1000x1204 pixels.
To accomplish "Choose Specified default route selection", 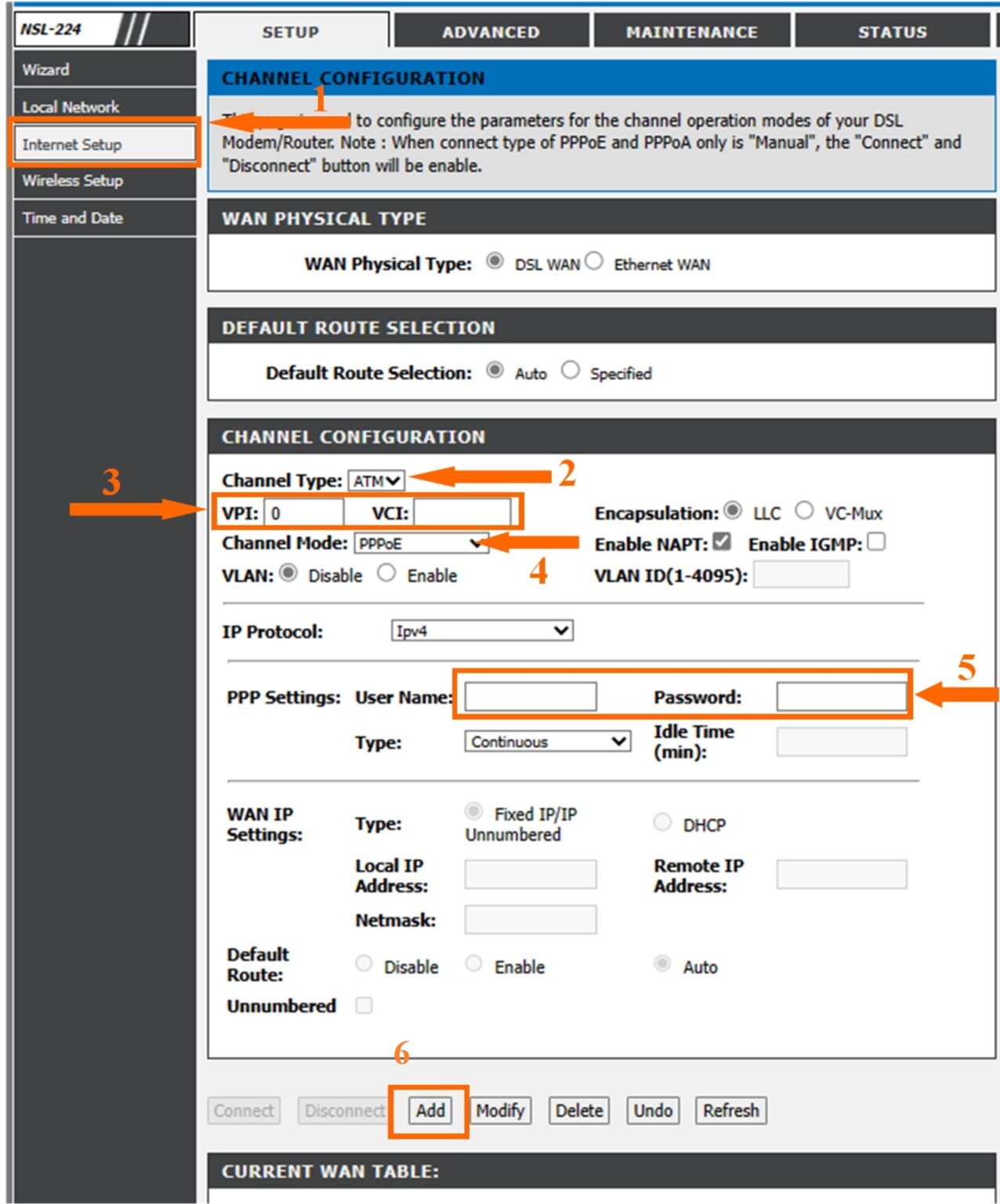I will (x=570, y=371).
